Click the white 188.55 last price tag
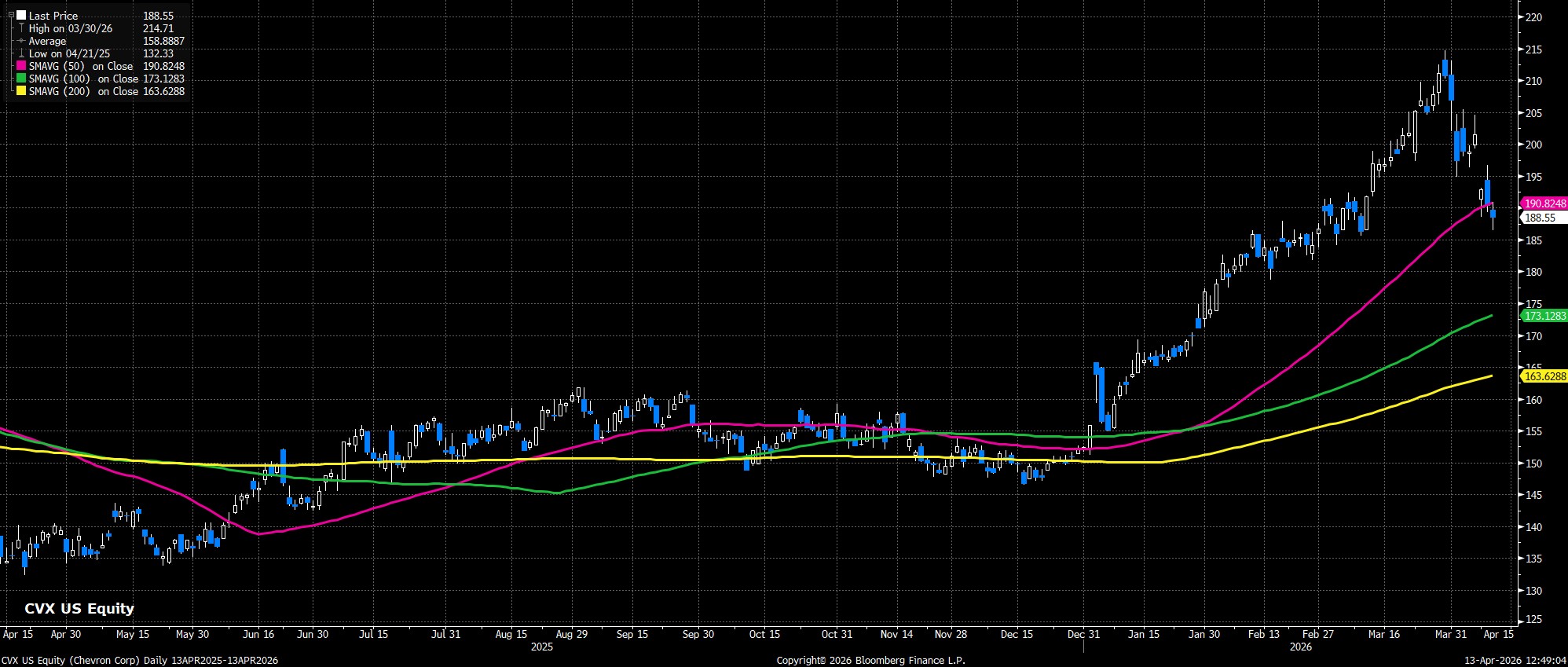Image resolution: width=1568 pixels, height=667 pixels. click(x=1539, y=218)
